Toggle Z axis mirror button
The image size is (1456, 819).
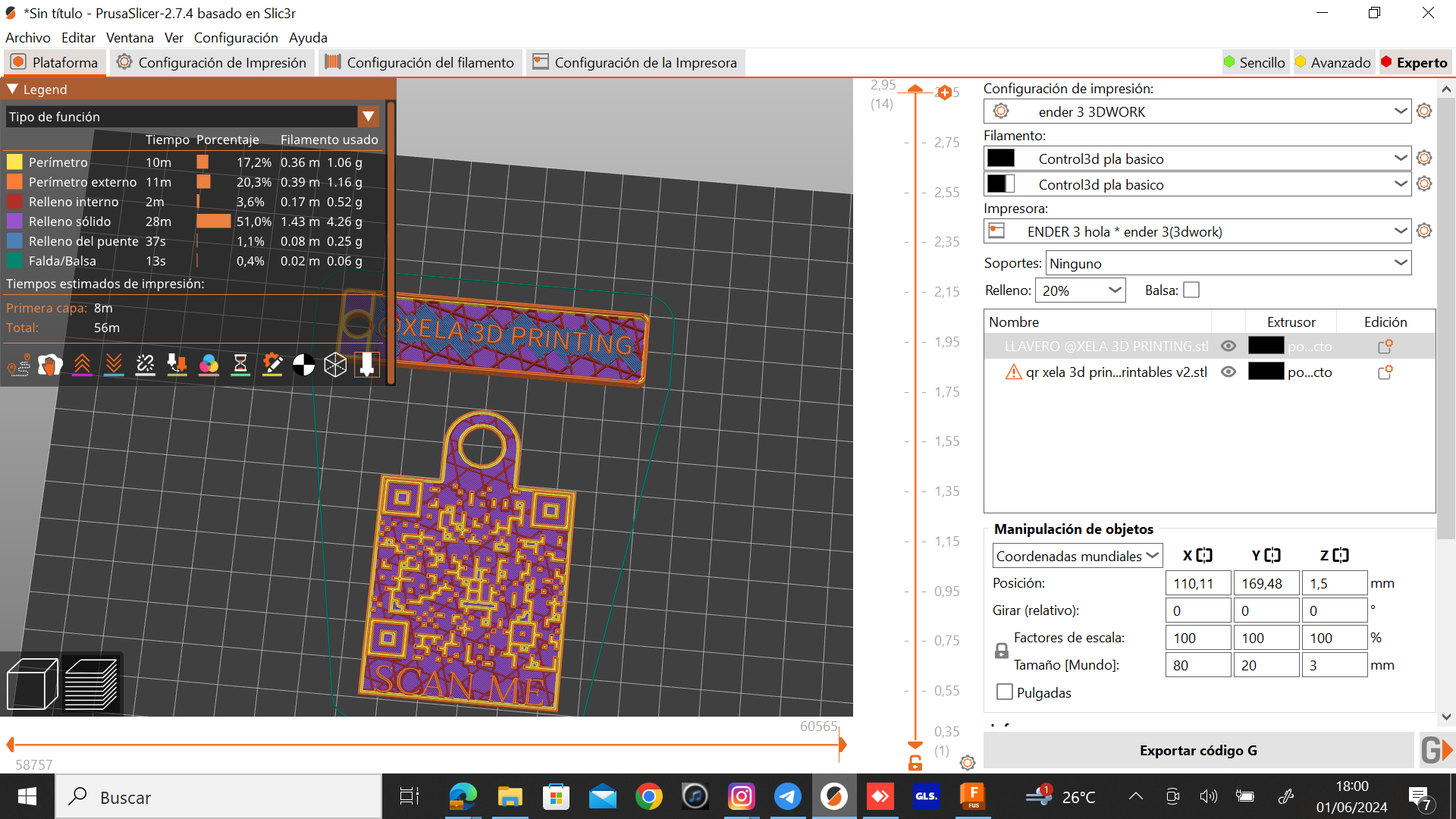tap(1341, 556)
